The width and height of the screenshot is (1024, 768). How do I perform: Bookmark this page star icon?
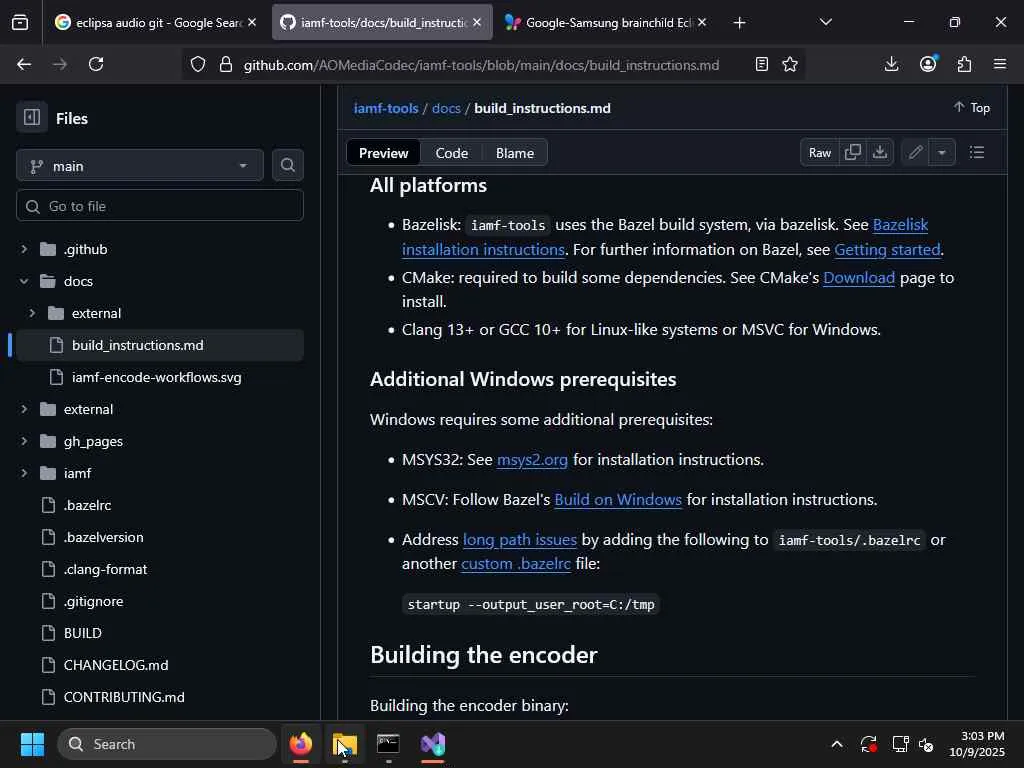tap(790, 64)
